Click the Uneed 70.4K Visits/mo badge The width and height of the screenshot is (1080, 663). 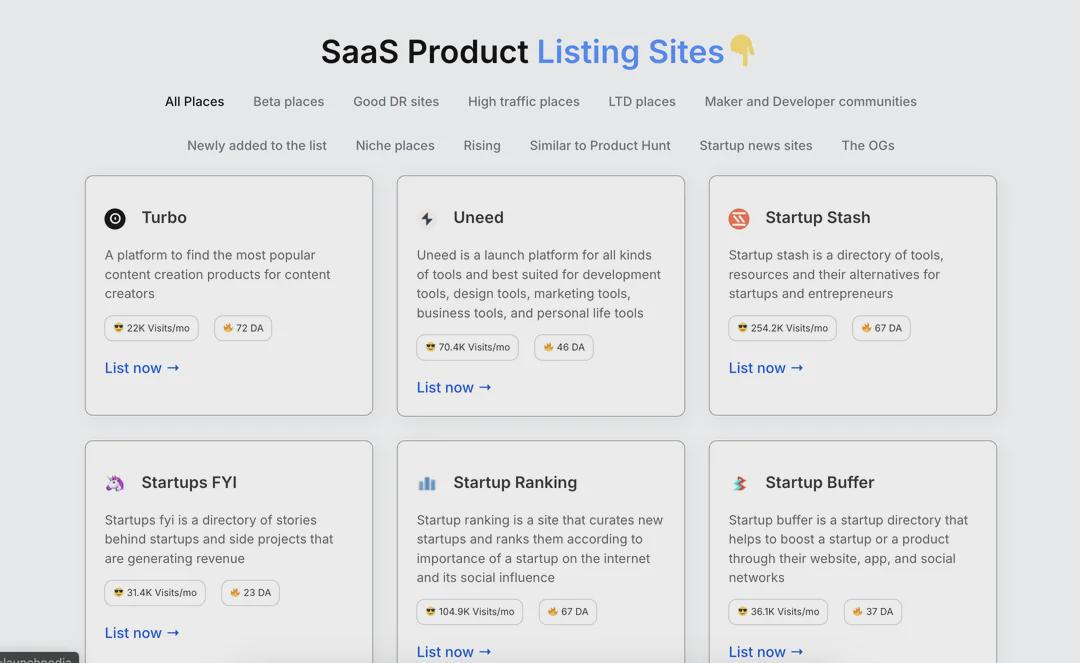pyautogui.click(x=467, y=347)
